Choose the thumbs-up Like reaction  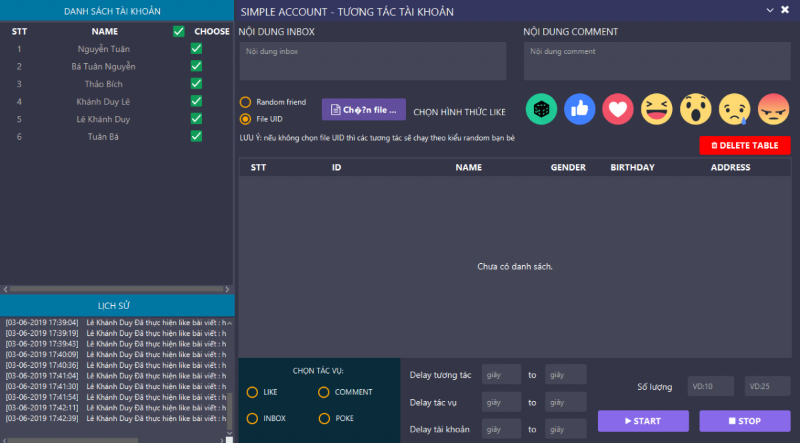[x=580, y=109]
